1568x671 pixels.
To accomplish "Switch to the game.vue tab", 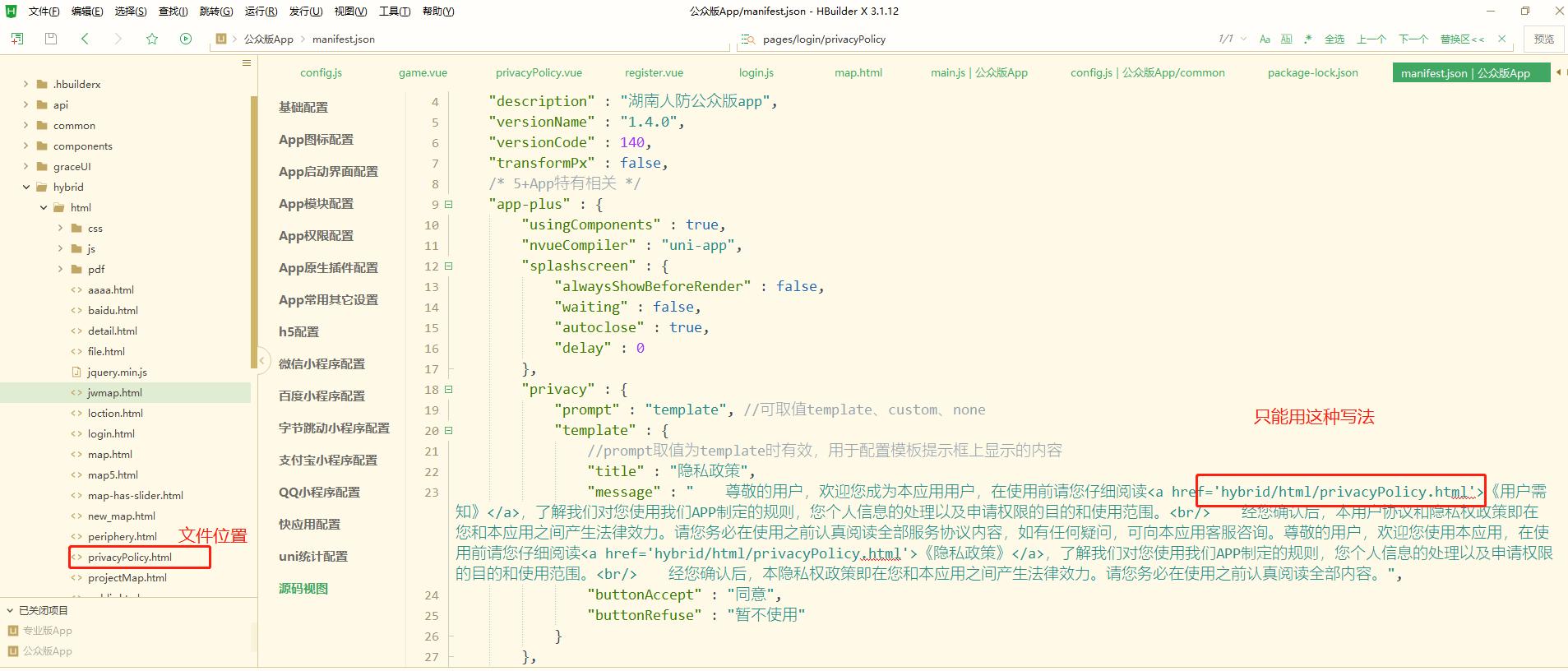I will coord(423,72).
